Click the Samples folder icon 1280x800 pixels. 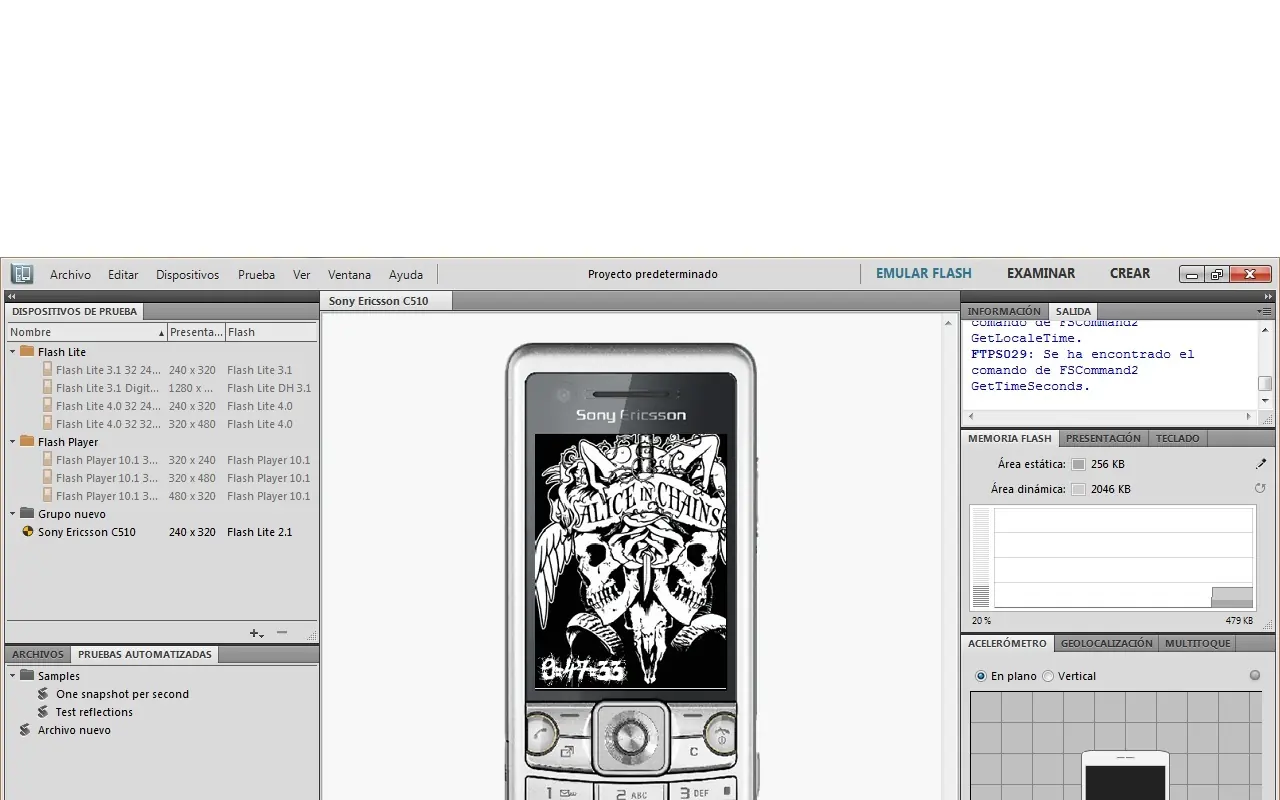[27, 676]
